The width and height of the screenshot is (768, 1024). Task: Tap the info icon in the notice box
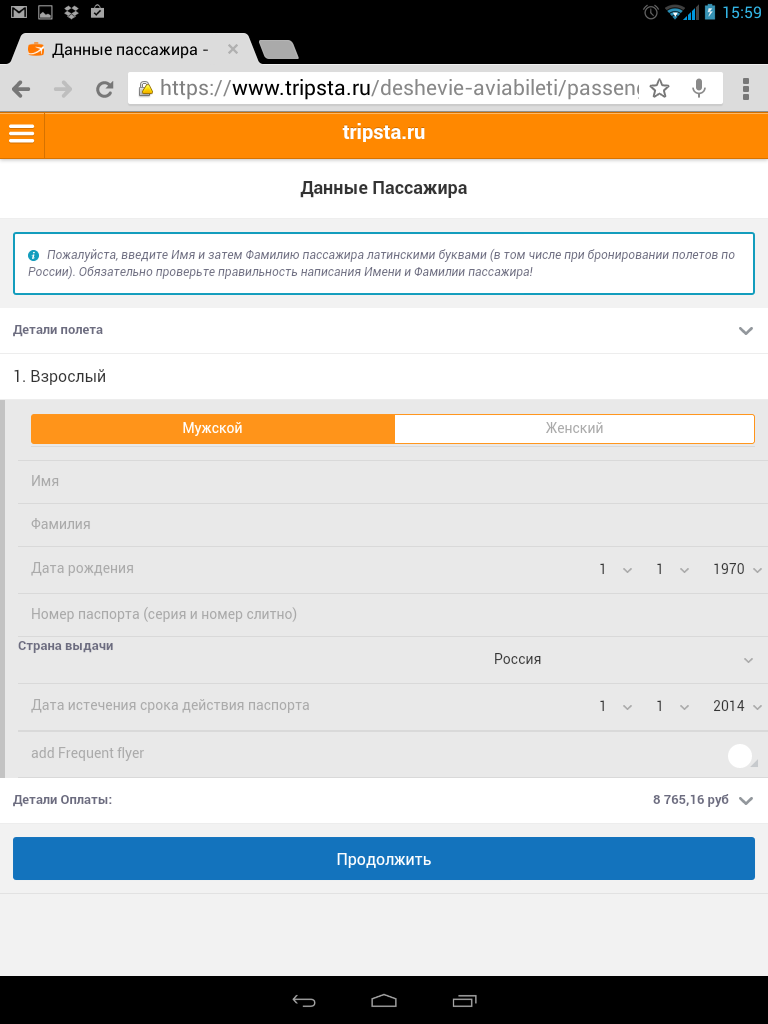pos(33,255)
